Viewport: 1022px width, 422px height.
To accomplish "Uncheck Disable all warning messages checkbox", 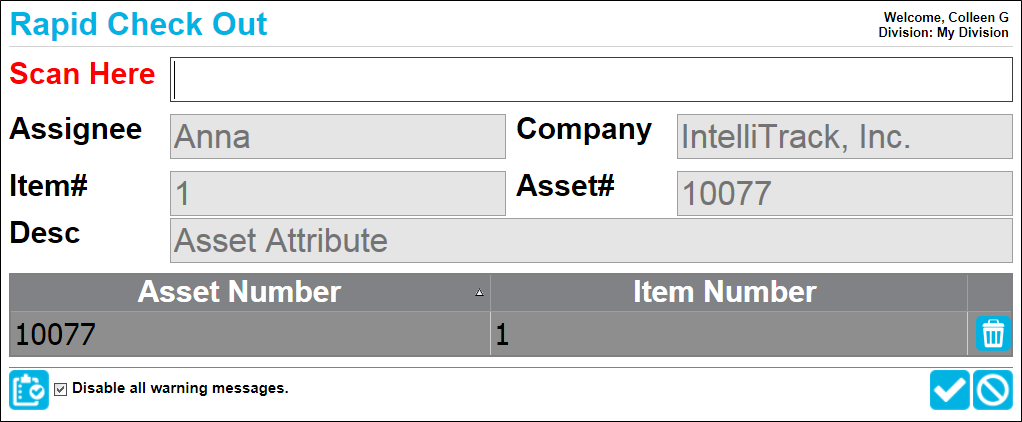I will [x=61, y=389].
